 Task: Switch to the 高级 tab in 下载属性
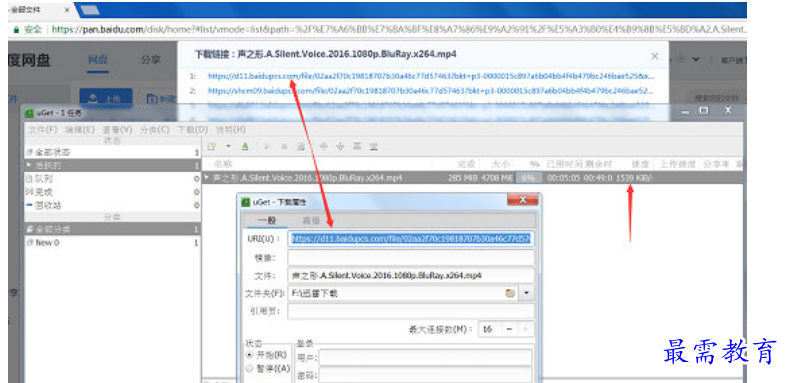coord(311,220)
